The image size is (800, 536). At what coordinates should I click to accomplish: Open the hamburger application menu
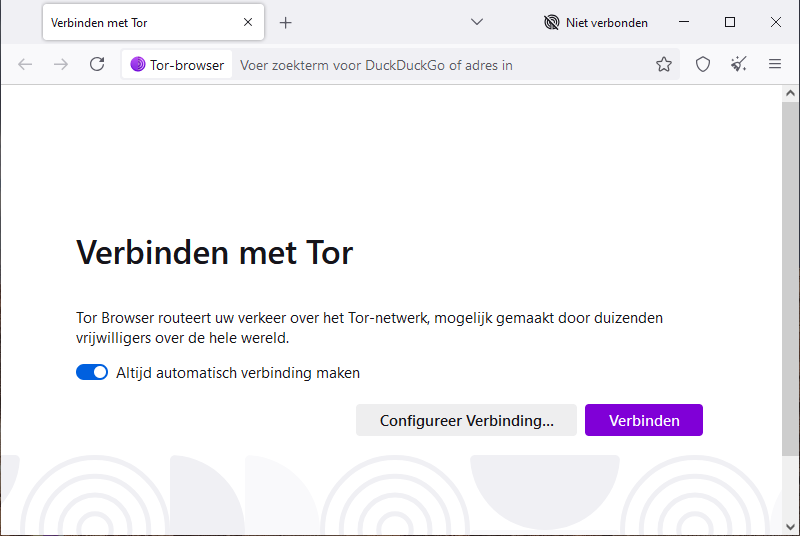[775, 64]
